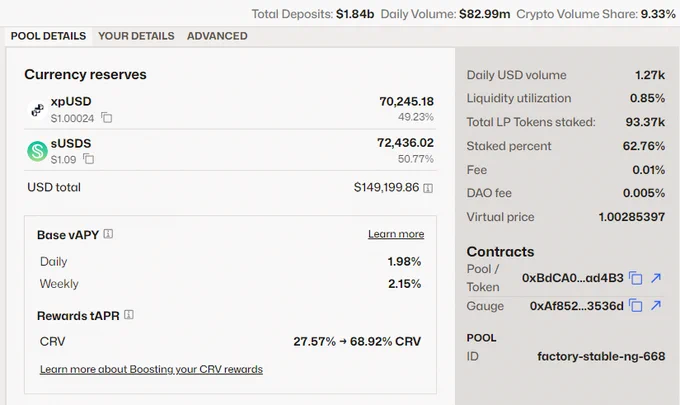The image size is (680, 405).
Task: Click the green sUSDS token logo
Action: pyautogui.click(x=37, y=151)
